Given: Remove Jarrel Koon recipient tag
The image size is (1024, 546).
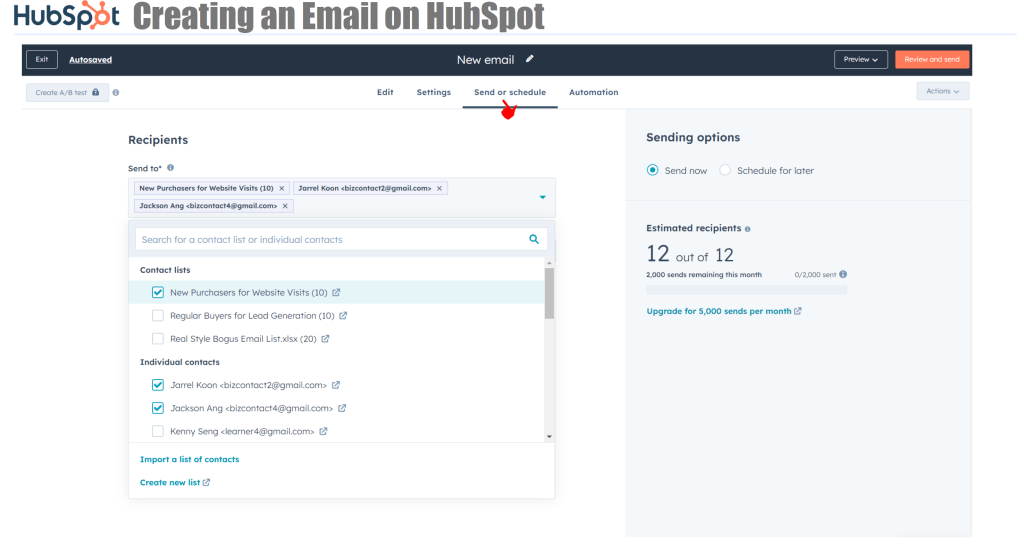Looking at the screenshot, I should pyautogui.click(x=439, y=188).
